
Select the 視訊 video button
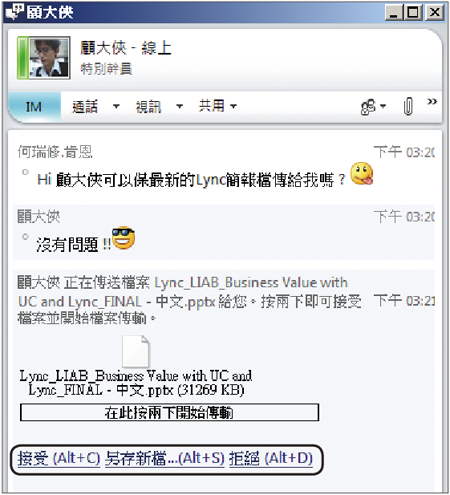tap(149, 107)
